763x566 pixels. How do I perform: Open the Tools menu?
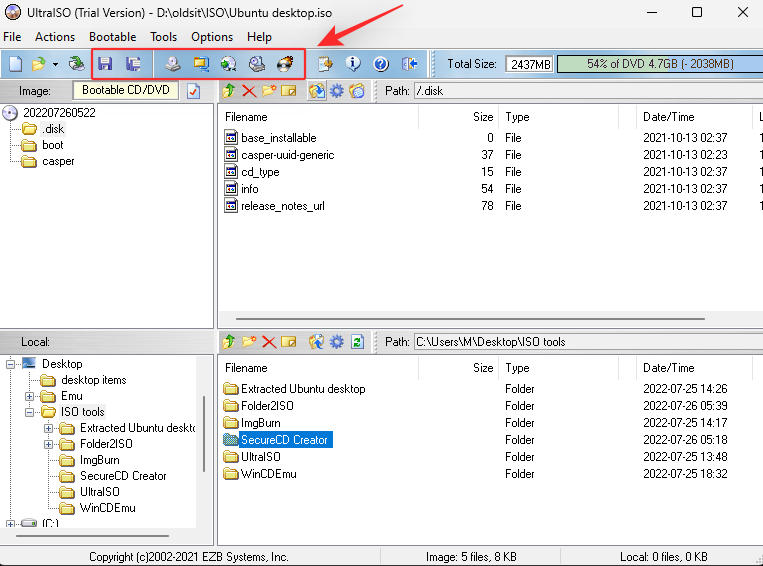pos(164,37)
